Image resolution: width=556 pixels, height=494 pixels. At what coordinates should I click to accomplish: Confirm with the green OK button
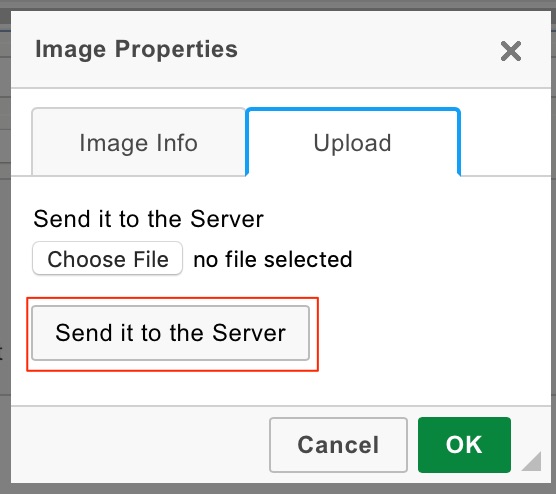[464, 445]
